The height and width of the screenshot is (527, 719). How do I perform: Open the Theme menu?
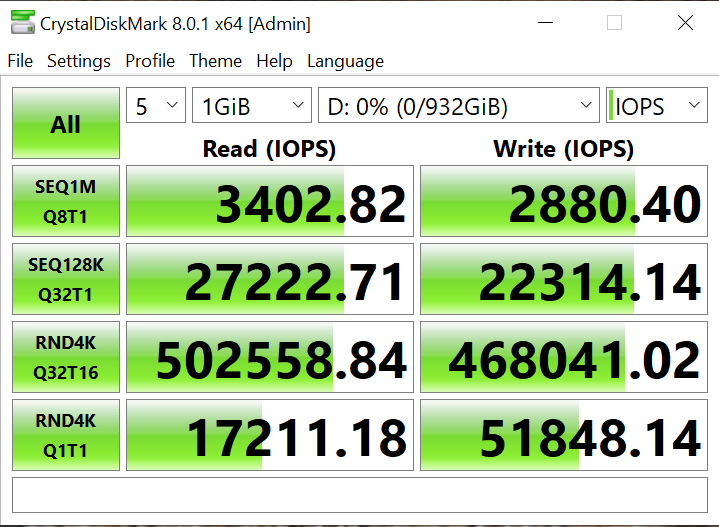pos(215,61)
